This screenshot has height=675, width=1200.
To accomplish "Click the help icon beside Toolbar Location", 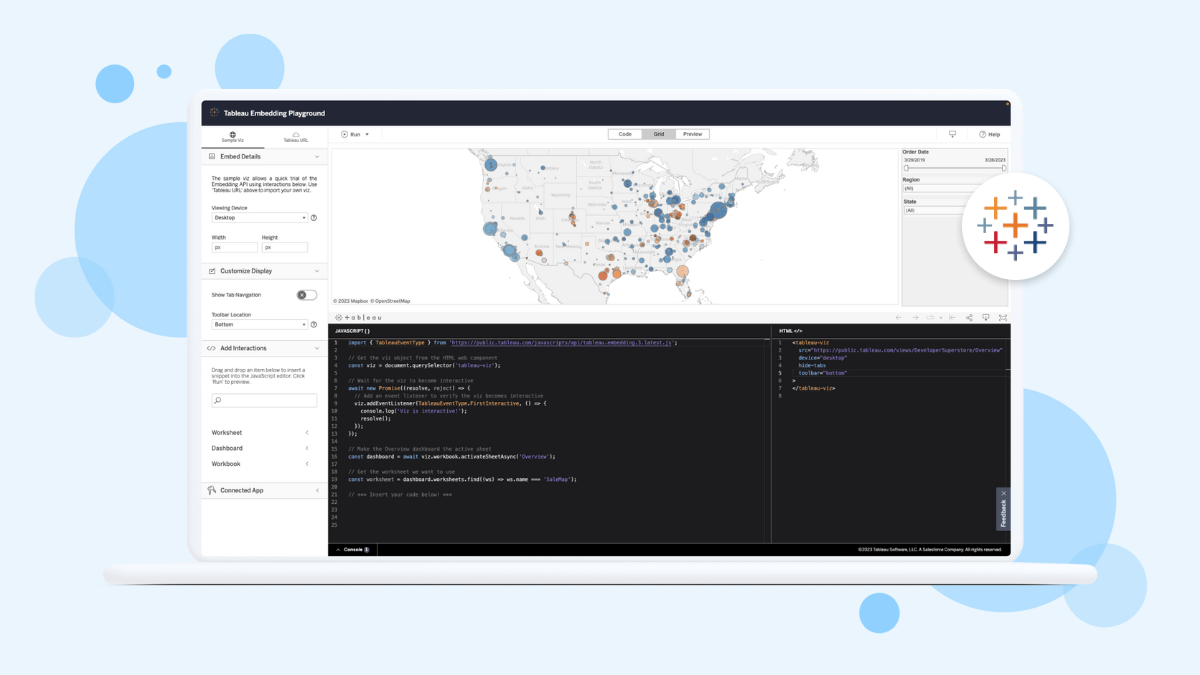I will [x=314, y=324].
